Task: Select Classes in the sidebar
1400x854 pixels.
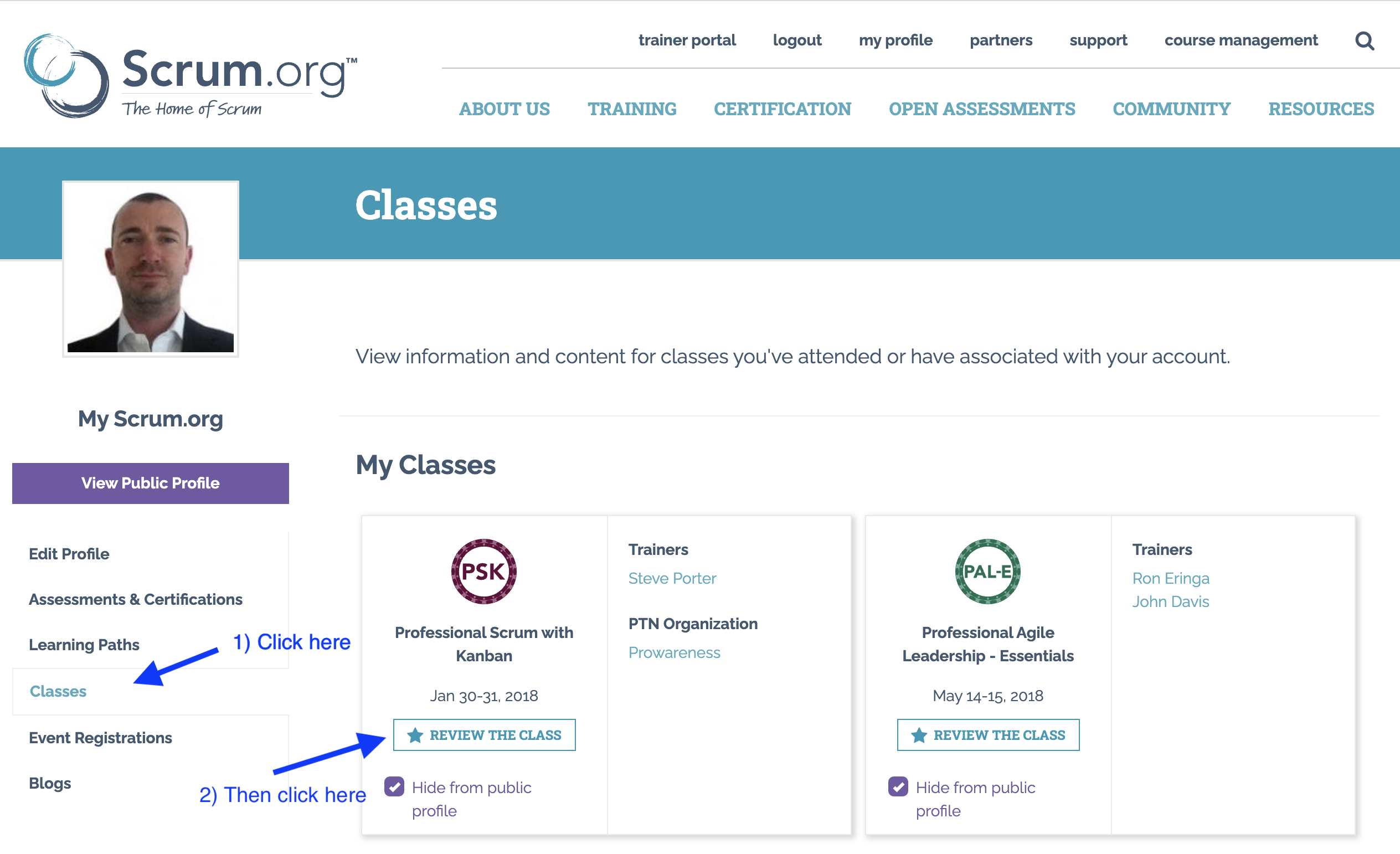Action: [58, 692]
